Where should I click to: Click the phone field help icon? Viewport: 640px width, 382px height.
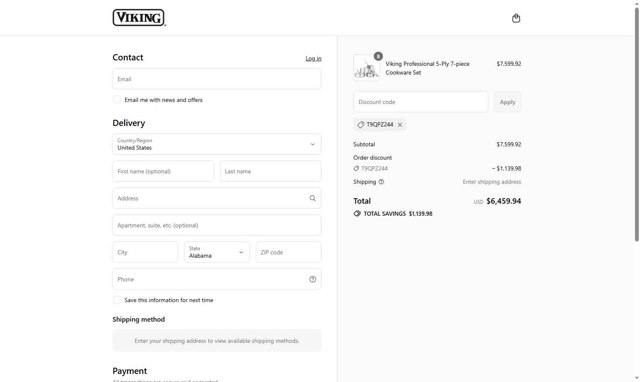coord(312,279)
